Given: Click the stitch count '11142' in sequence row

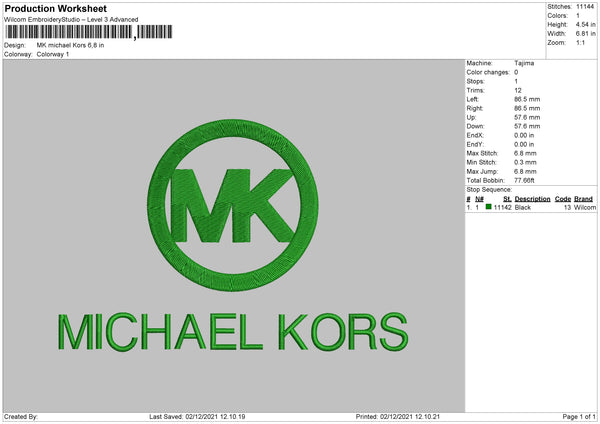Looking at the screenshot, I should (502, 207).
